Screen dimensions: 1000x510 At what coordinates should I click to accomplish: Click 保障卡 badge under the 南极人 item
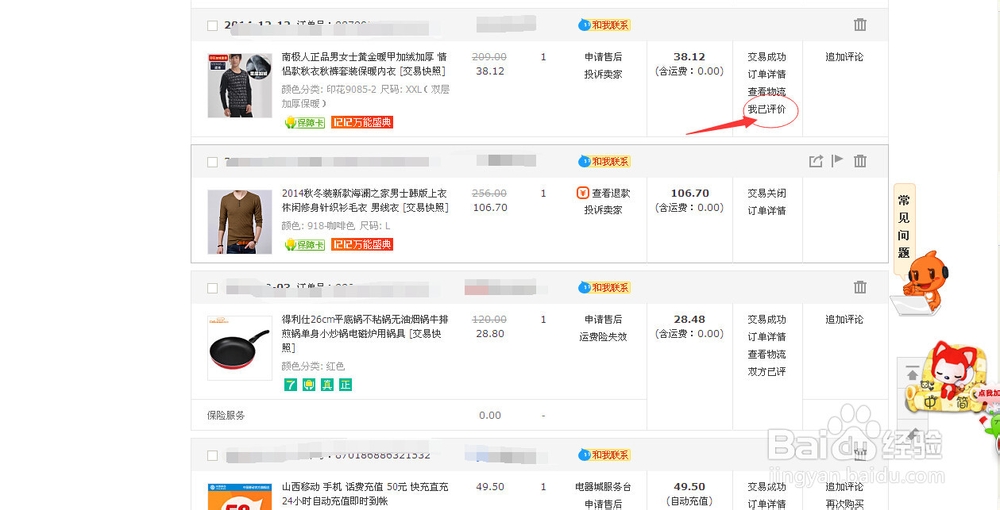pyautogui.click(x=305, y=122)
